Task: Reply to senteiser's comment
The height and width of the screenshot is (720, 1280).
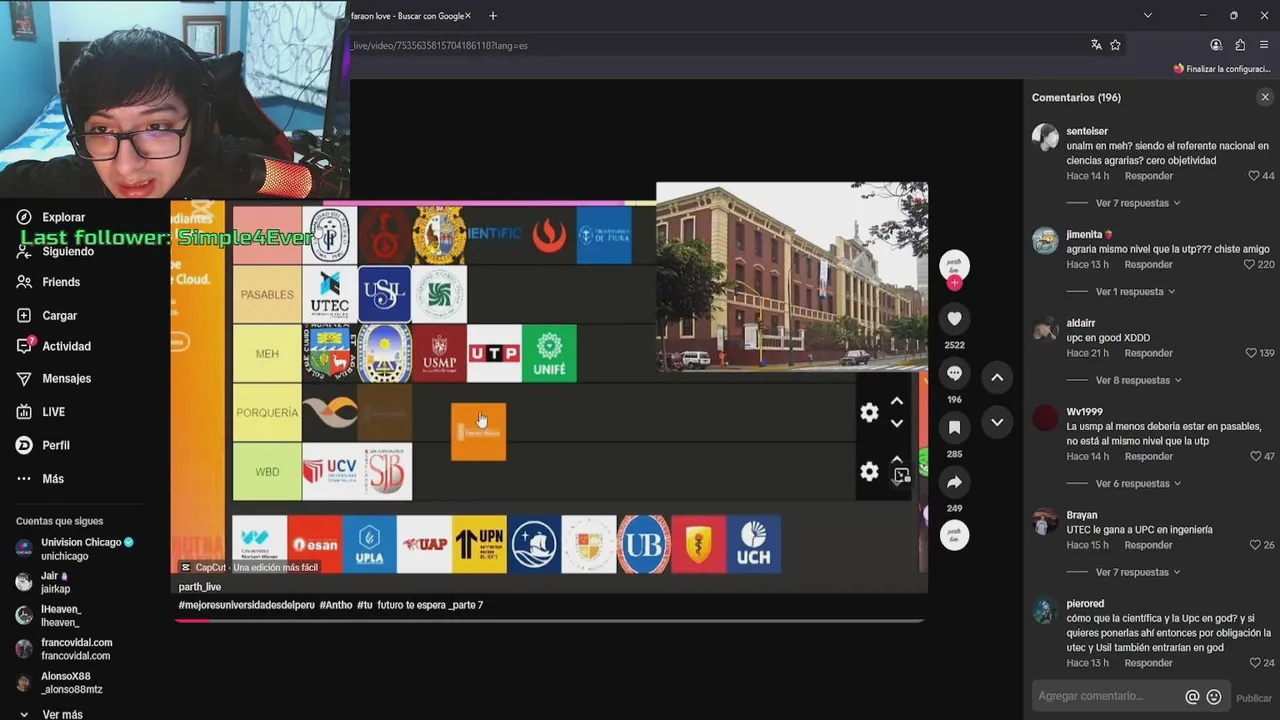Action: click(x=1148, y=176)
